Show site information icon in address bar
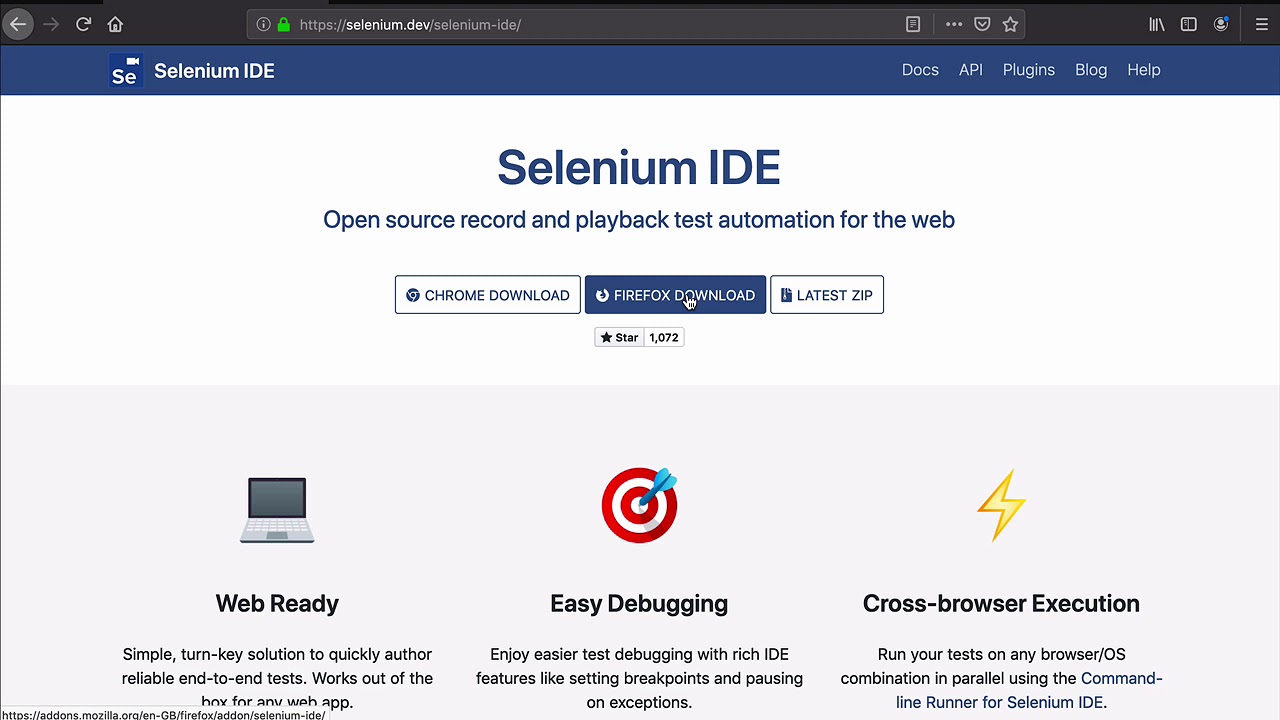Image resolution: width=1280 pixels, height=720 pixels. [263, 24]
